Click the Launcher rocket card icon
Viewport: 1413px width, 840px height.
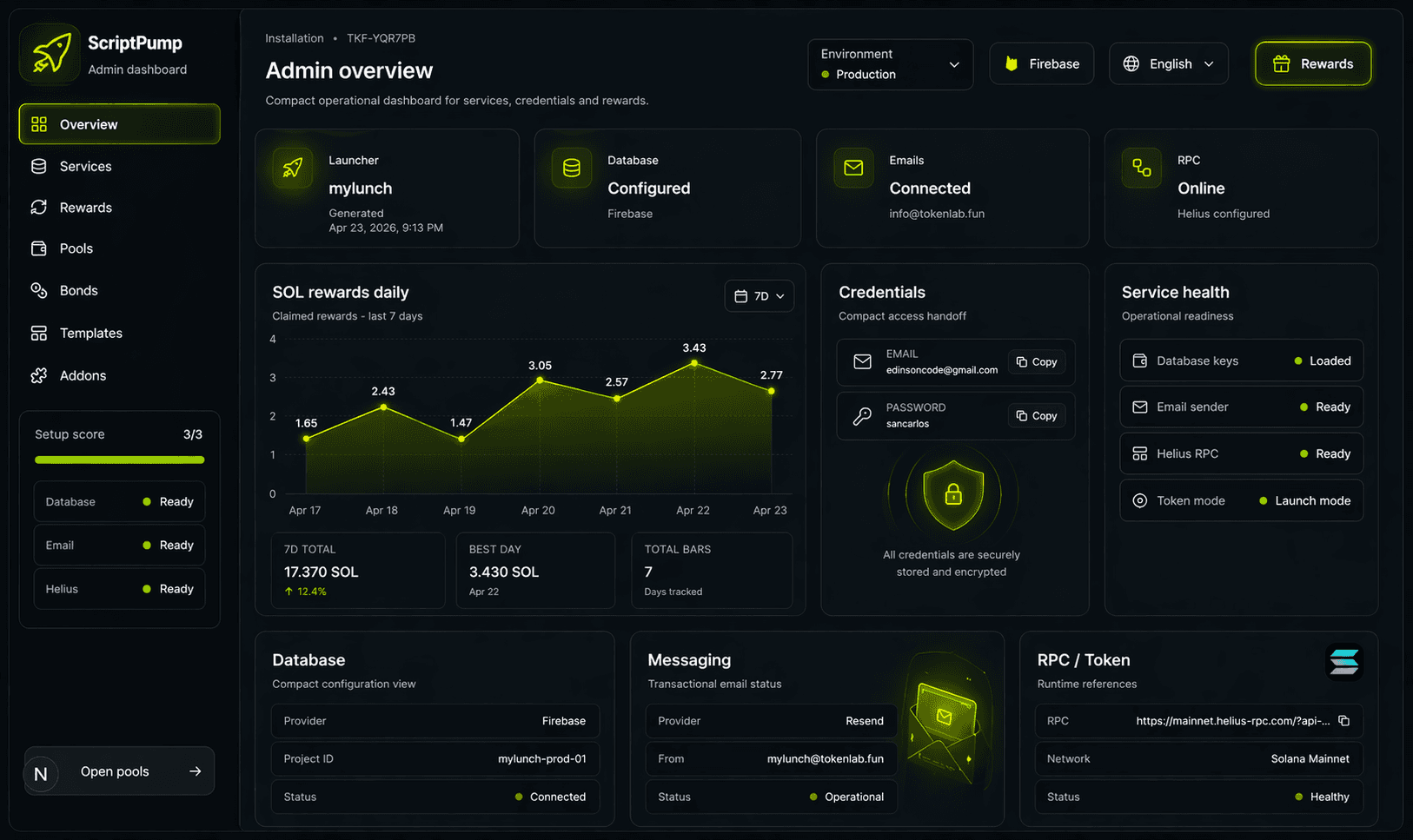(x=293, y=168)
